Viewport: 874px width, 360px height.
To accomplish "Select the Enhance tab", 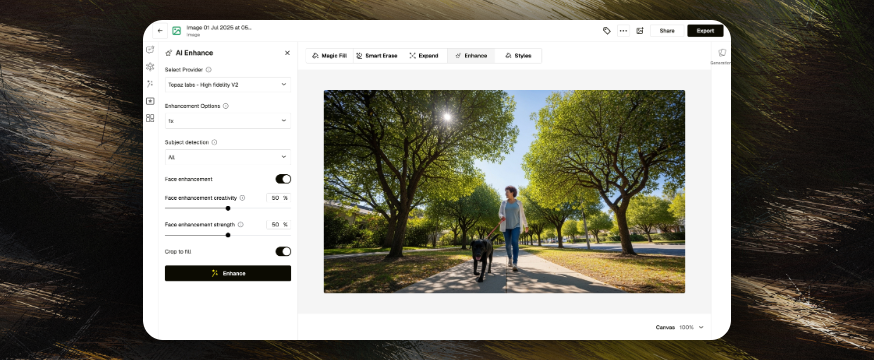I will click(x=471, y=56).
